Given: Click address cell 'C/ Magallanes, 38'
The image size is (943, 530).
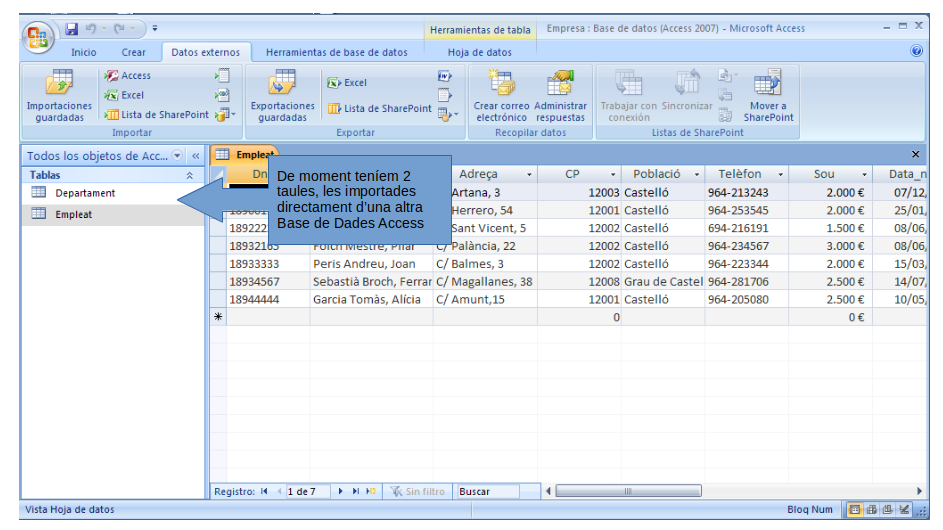Looking at the screenshot, I should click(485, 282).
